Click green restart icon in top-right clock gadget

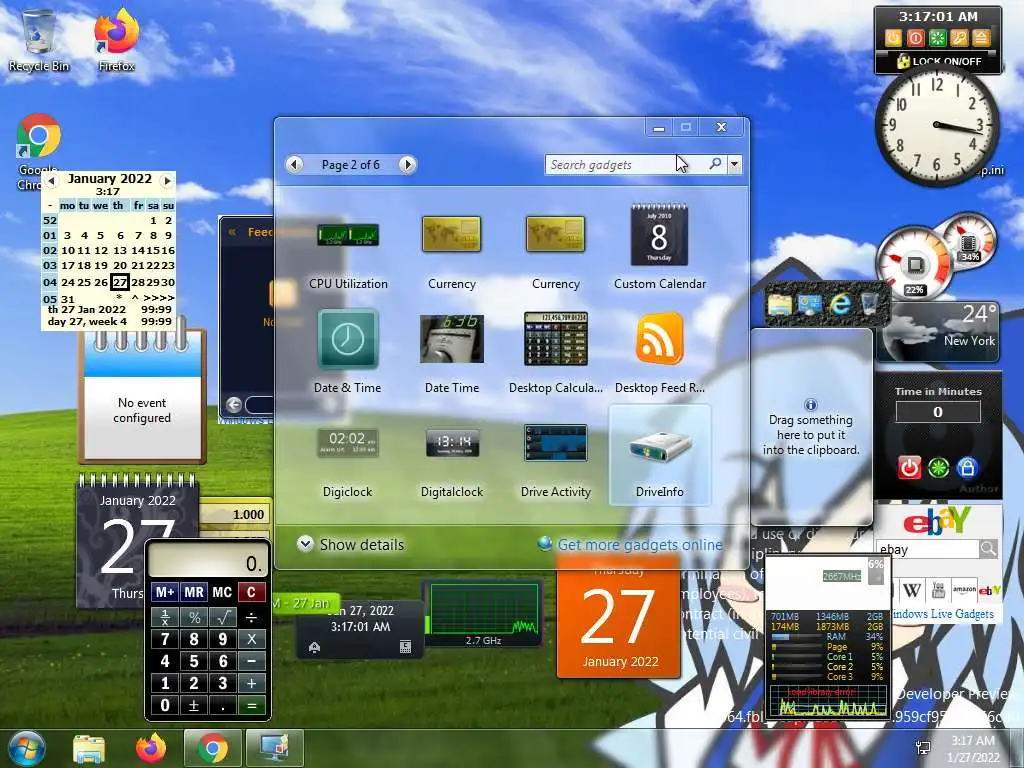click(x=938, y=38)
